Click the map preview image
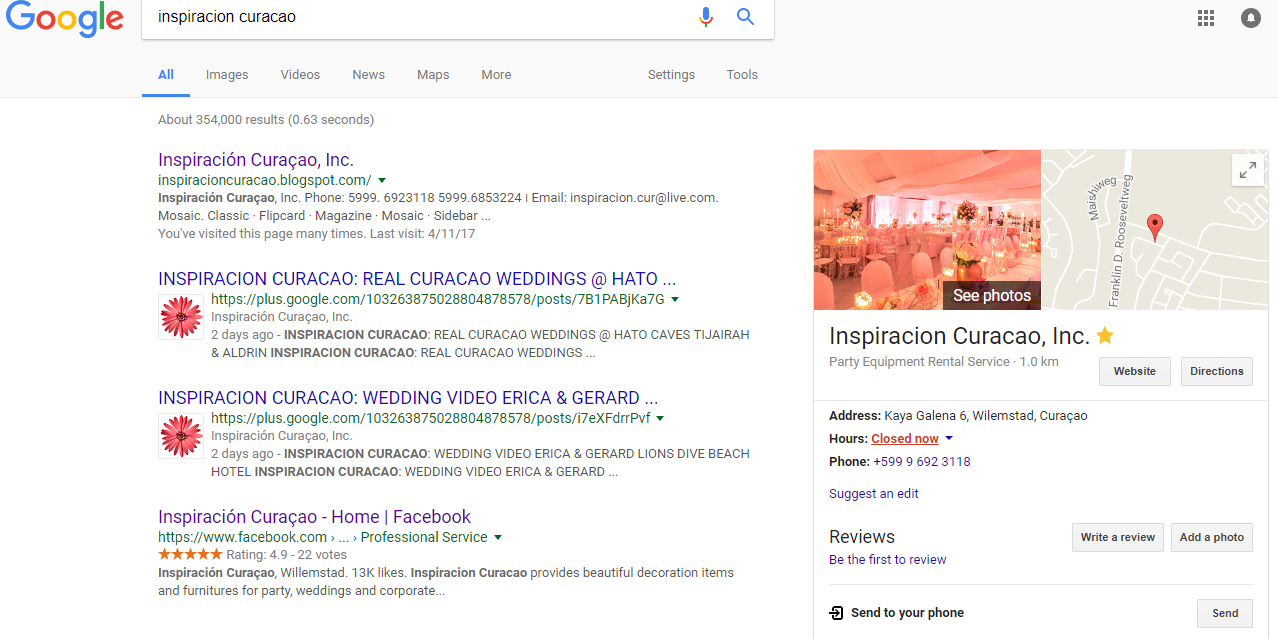This screenshot has width=1278, height=639. [1155, 230]
